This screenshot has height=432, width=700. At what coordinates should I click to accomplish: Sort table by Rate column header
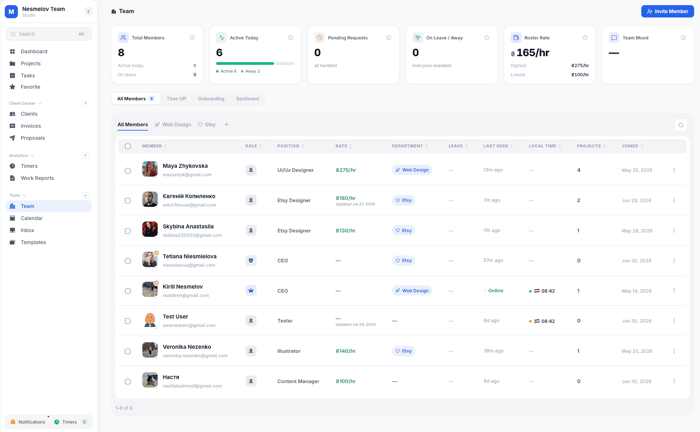point(344,146)
